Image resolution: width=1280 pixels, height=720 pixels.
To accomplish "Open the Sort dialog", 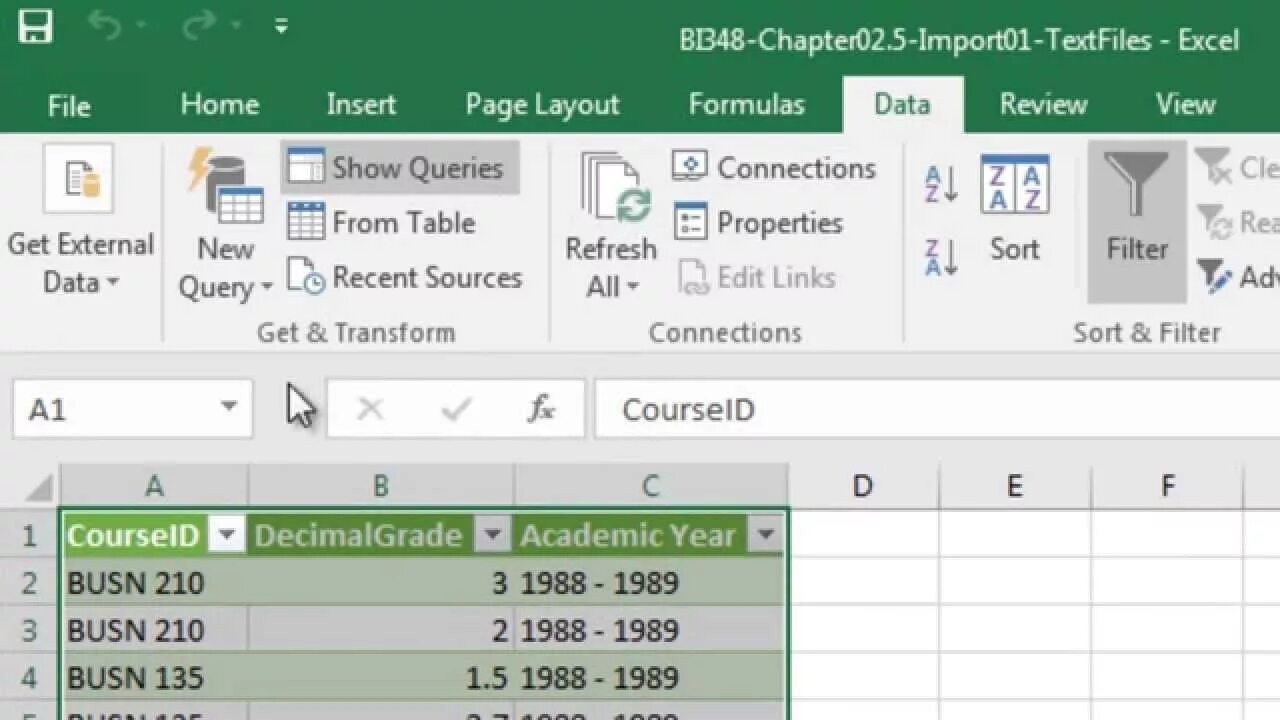I will pyautogui.click(x=1015, y=210).
